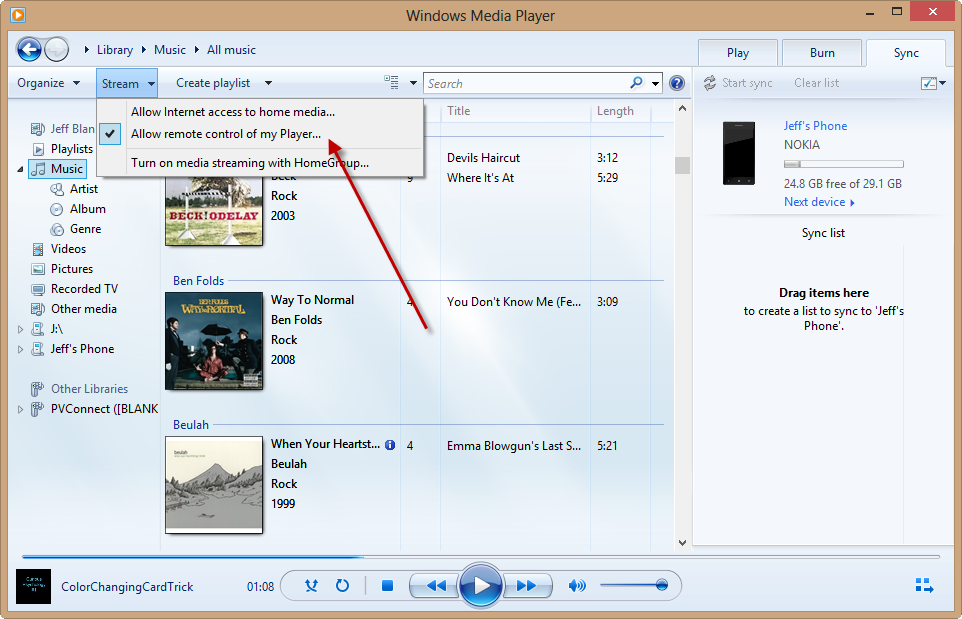The width and height of the screenshot is (962, 619).
Task: Mute the volume speaker icon
Action: click(577, 586)
